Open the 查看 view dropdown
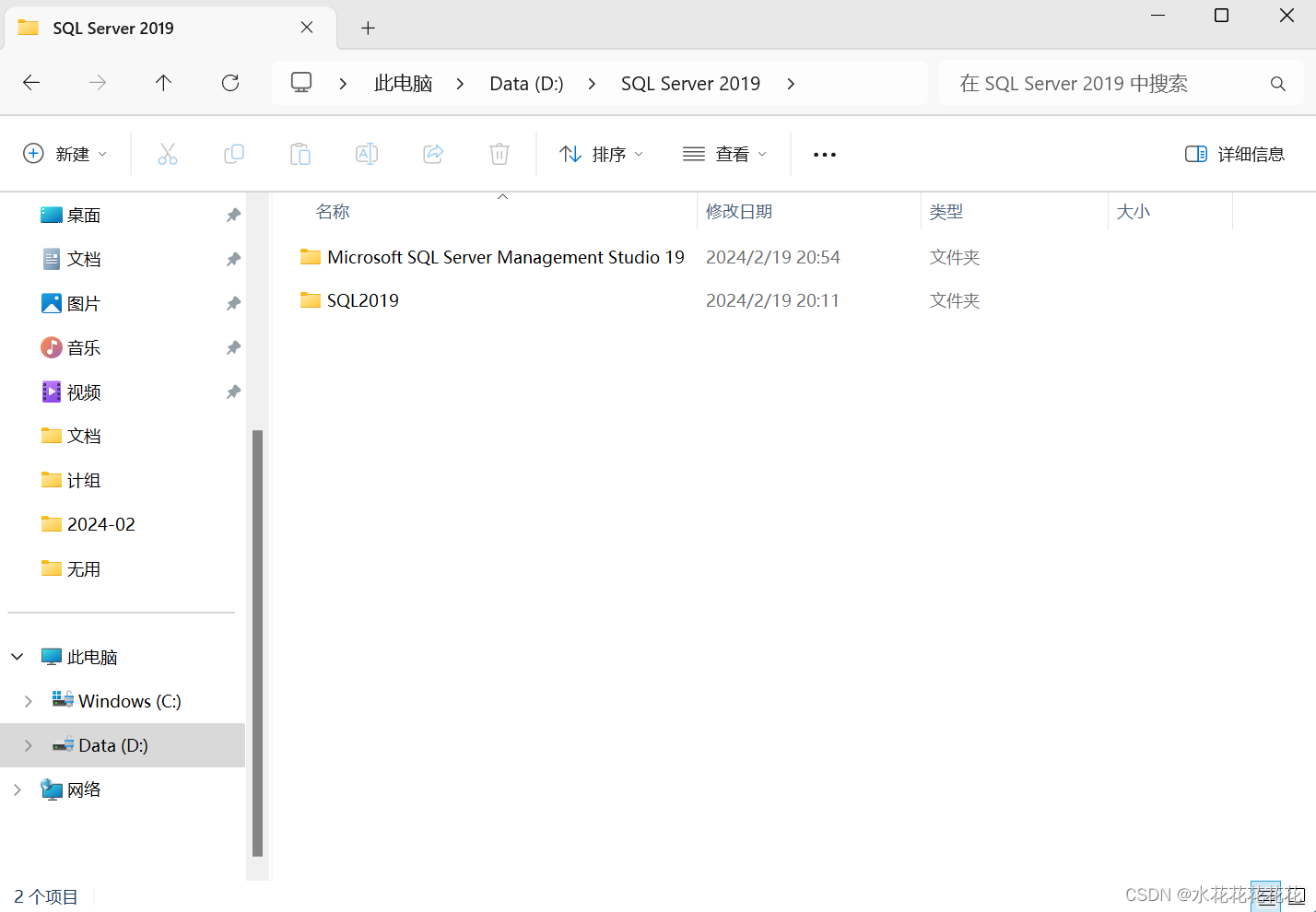 pyautogui.click(x=725, y=154)
